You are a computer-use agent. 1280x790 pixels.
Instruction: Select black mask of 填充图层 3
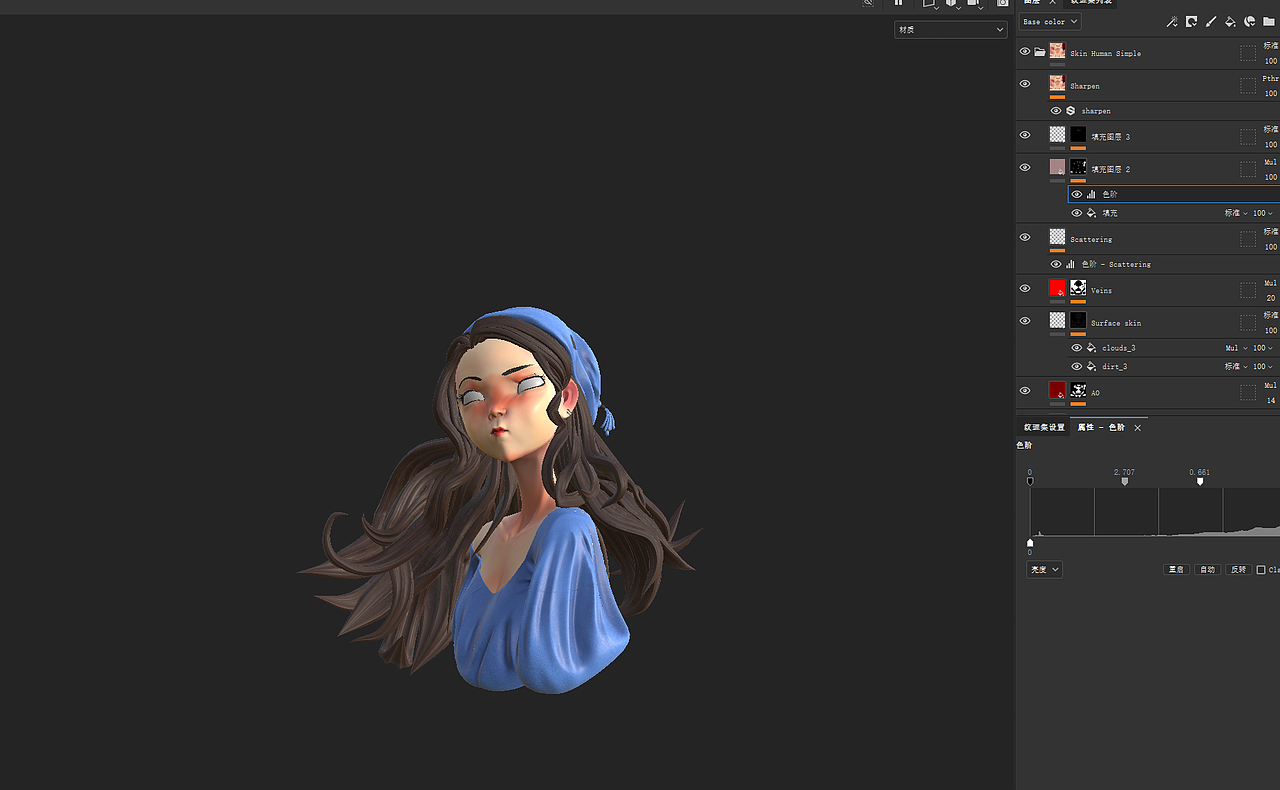(x=1078, y=134)
